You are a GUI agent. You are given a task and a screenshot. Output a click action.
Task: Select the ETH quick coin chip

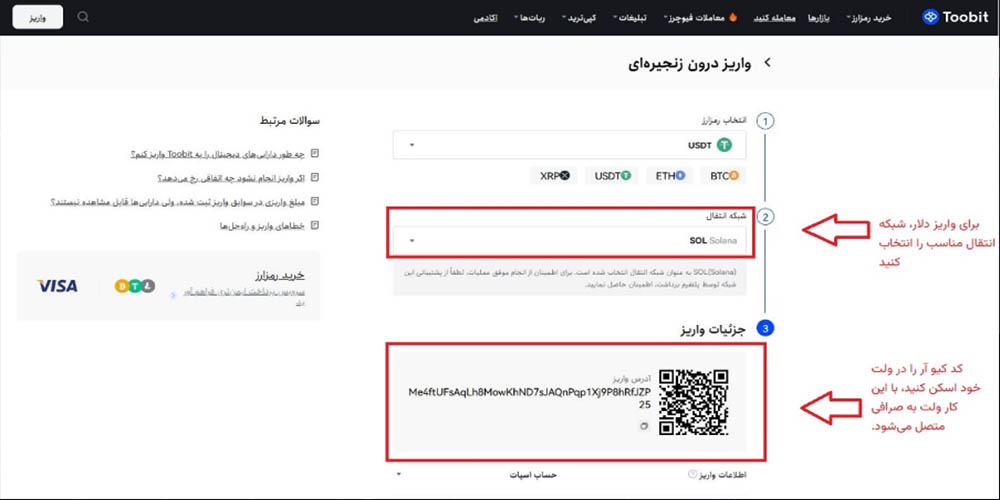pos(670,176)
